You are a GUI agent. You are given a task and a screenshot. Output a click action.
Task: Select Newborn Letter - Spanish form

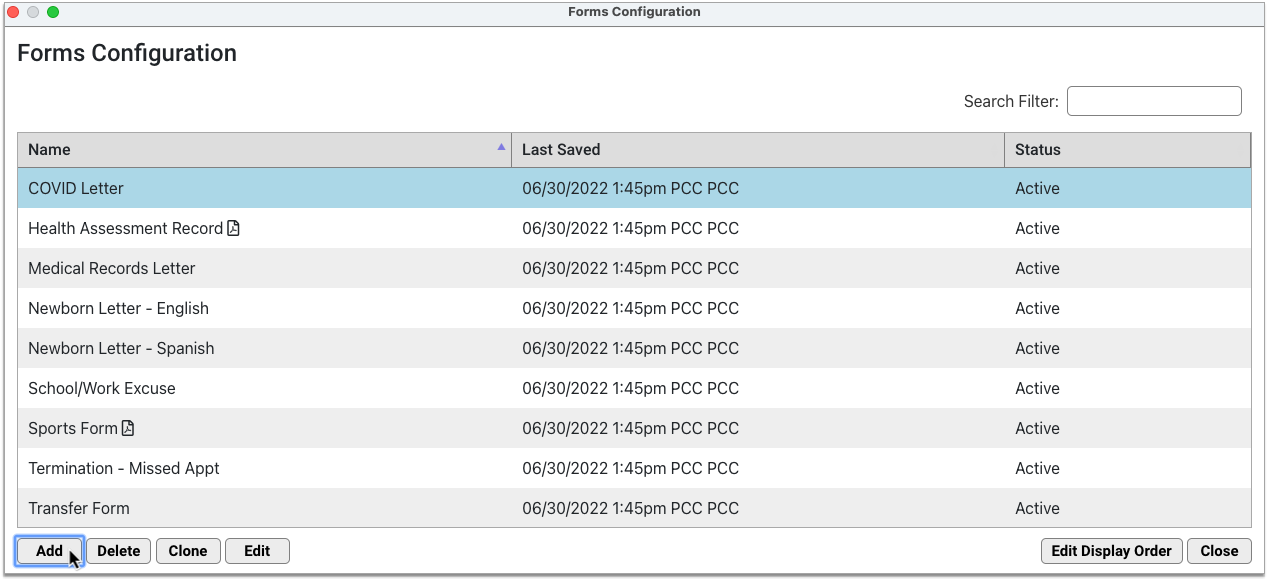click(x=634, y=348)
